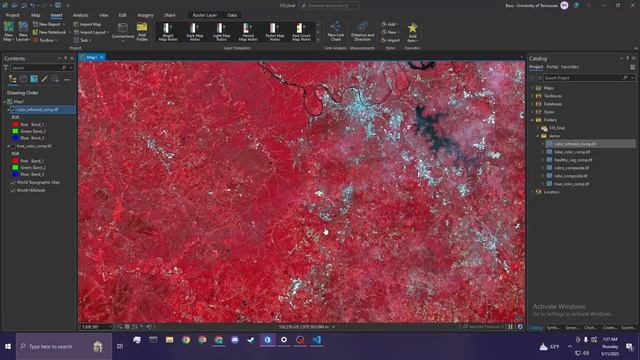Select Paired Map Notes layer template
The image size is (640, 360).
pos(248,31)
